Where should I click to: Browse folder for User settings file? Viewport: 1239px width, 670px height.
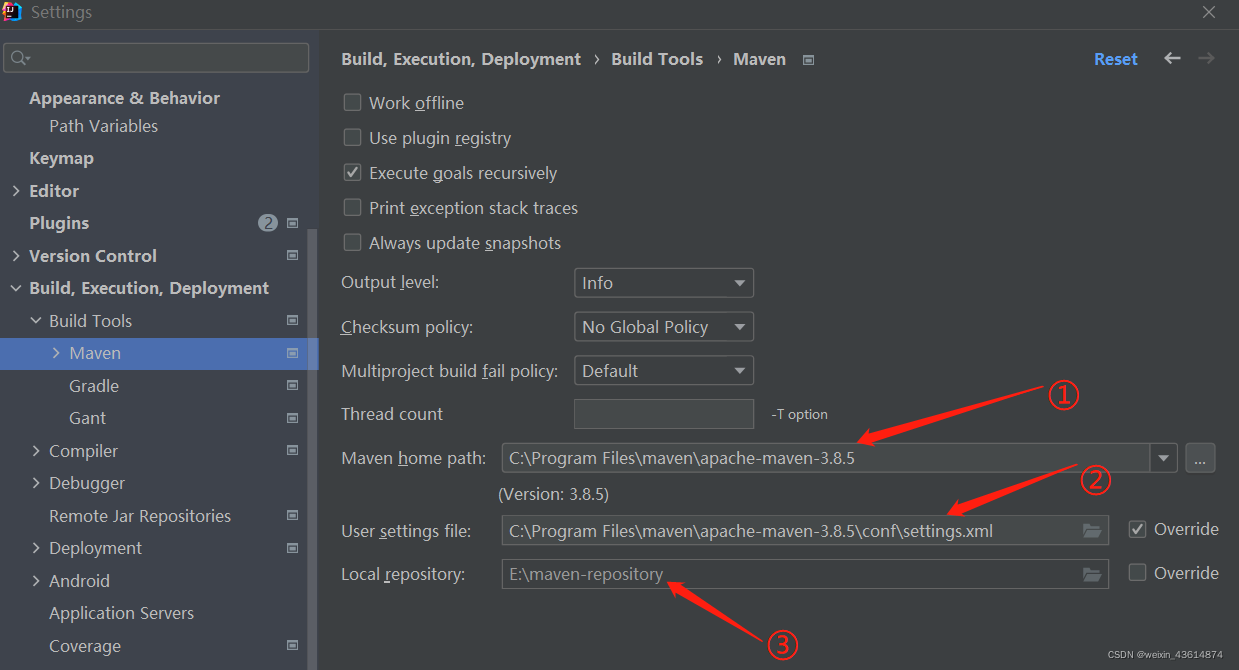pyautogui.click(x=1092, y=531)
